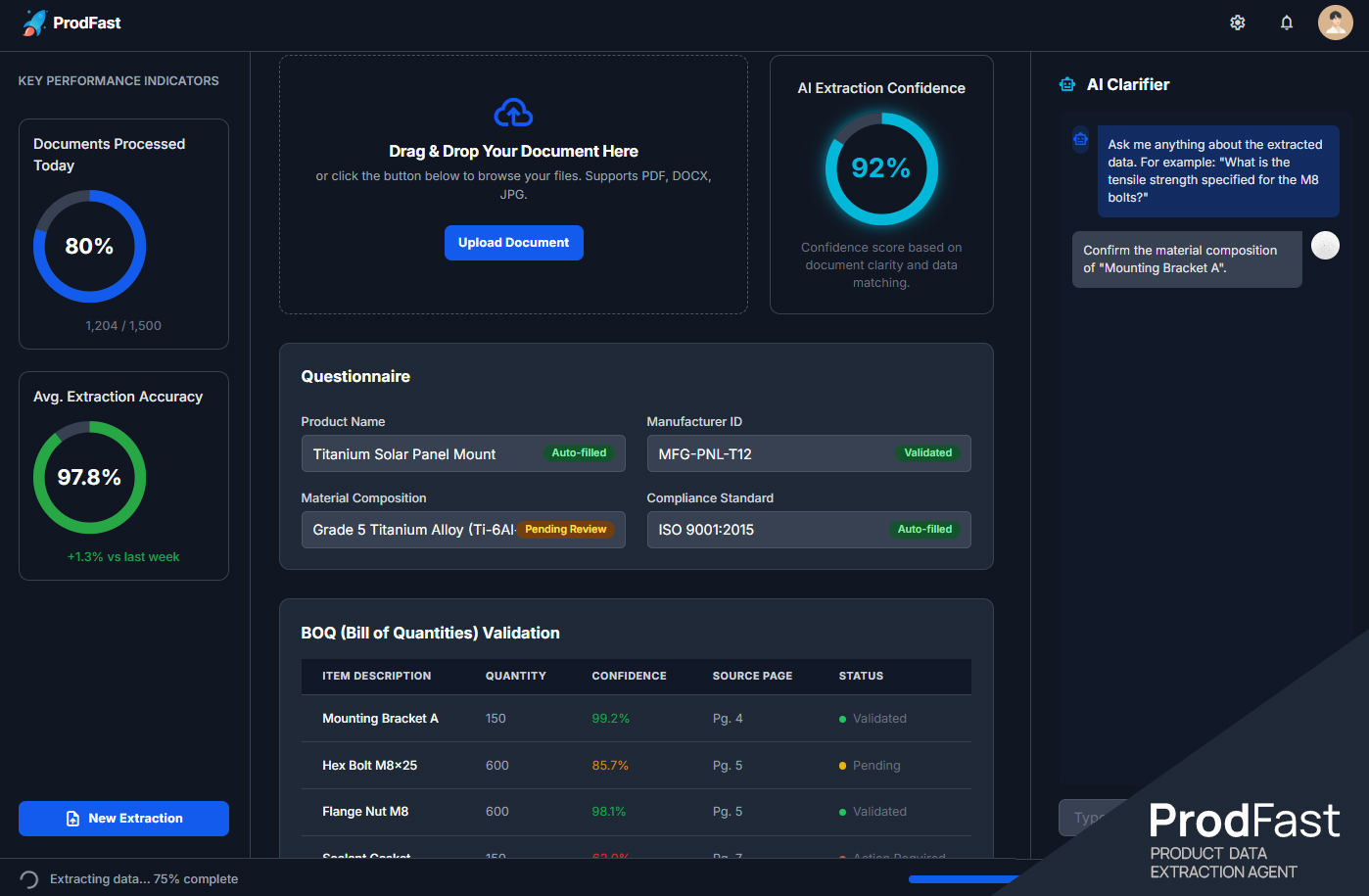Click the circular send button in AI Clarifier
This screenshot has height=896, width=1369.
[1325, 246]
